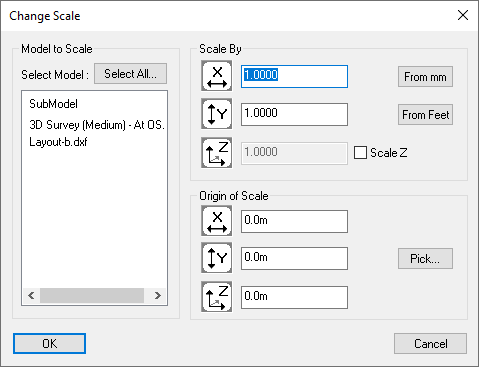Click the Origin of Scale Z icon

(217, 297)
